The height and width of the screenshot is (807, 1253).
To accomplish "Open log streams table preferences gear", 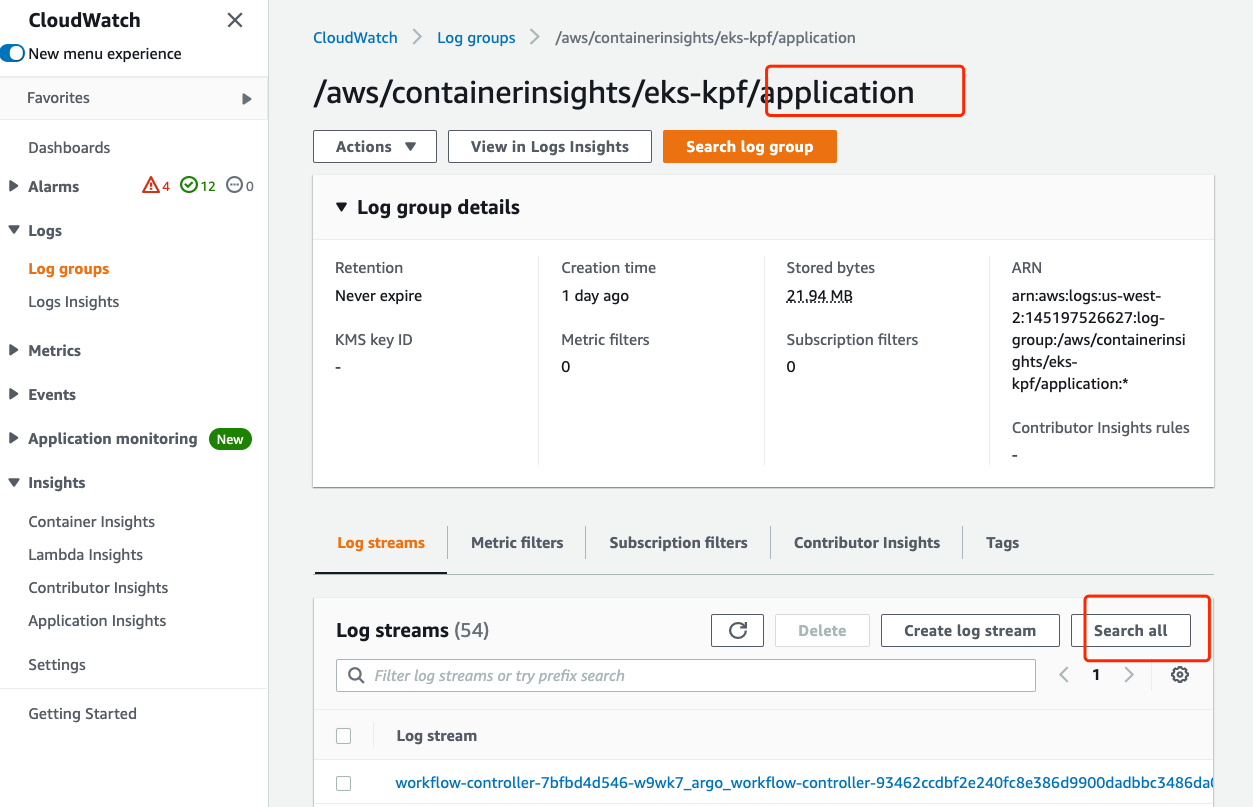I will pyautogui.click(x=1180, y=675).
